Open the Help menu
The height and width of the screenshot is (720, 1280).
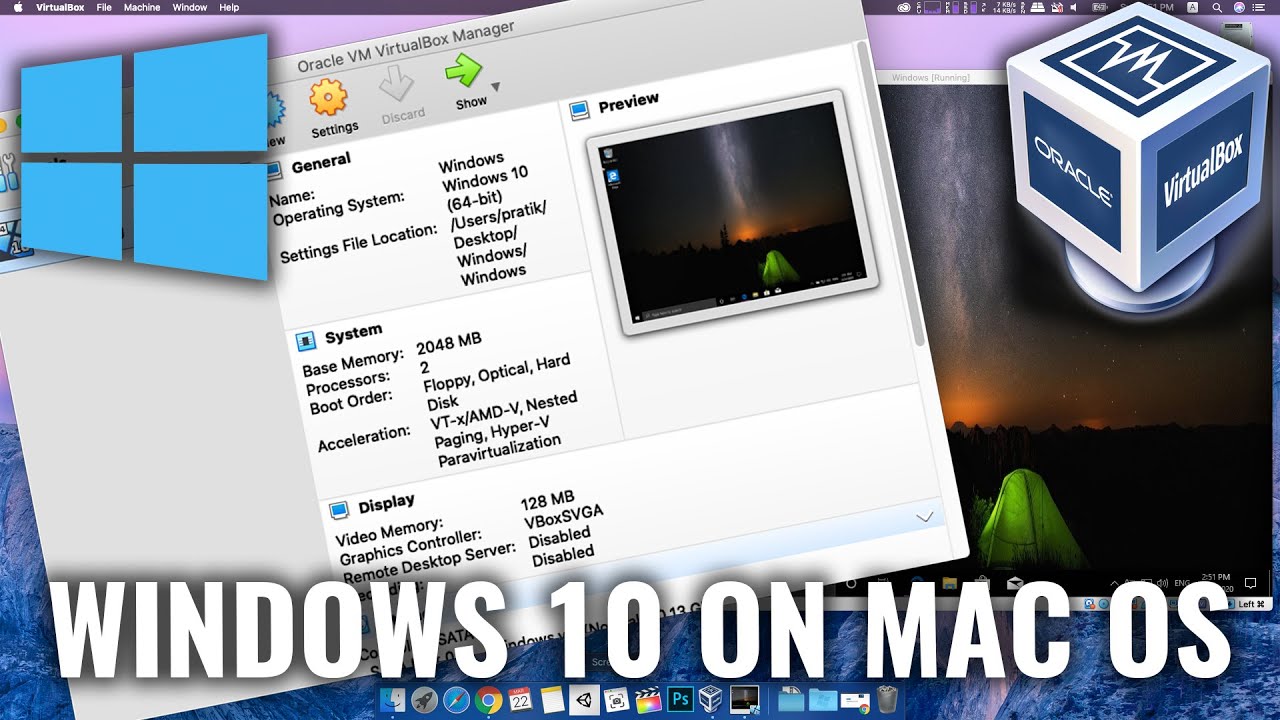pos(229,7)
